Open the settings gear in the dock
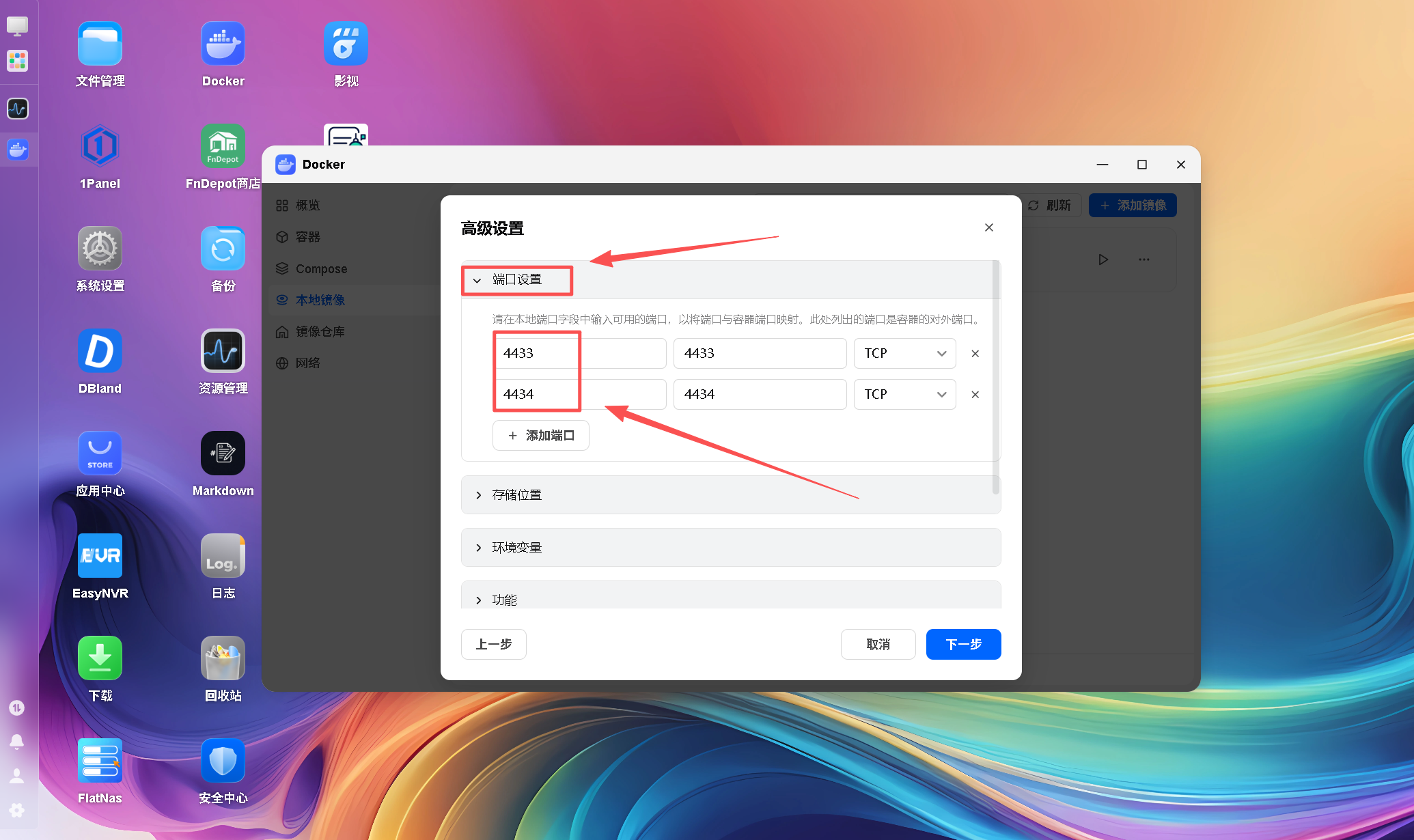This screenshot has height=840, width=1414. (17, 810)
